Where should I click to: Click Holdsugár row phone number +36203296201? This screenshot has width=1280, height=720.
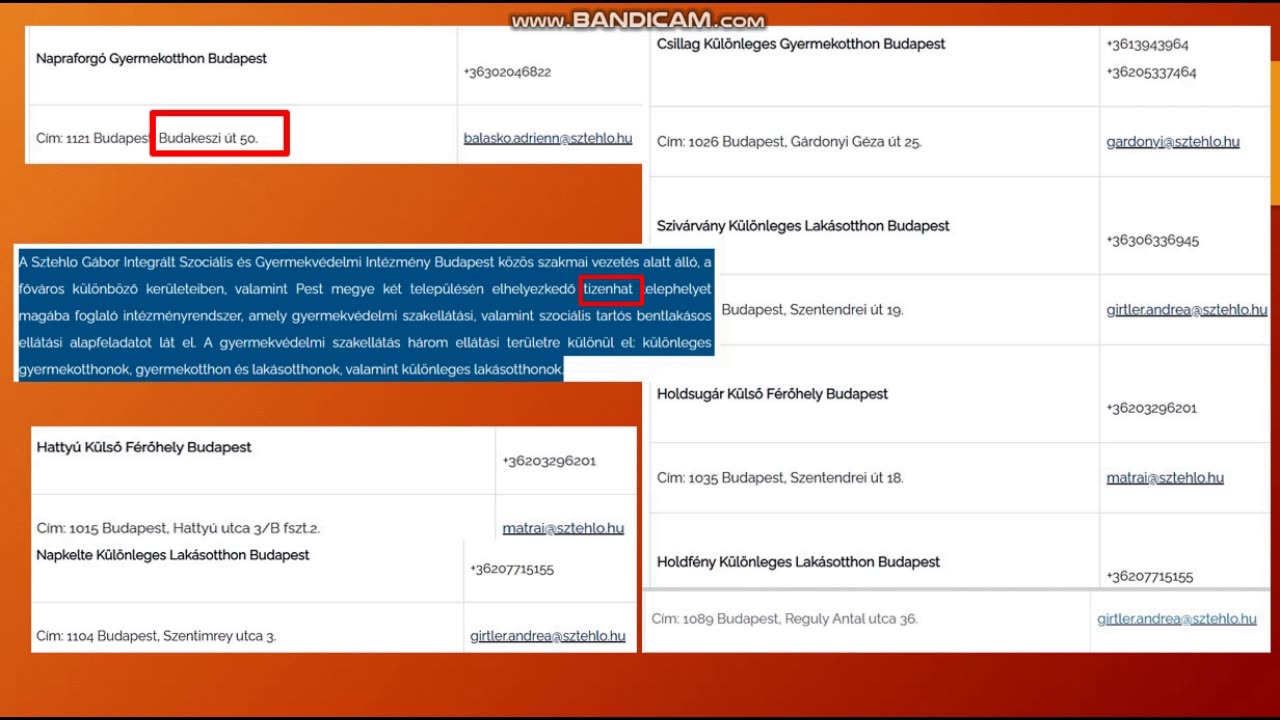(x=1151, y=409)
